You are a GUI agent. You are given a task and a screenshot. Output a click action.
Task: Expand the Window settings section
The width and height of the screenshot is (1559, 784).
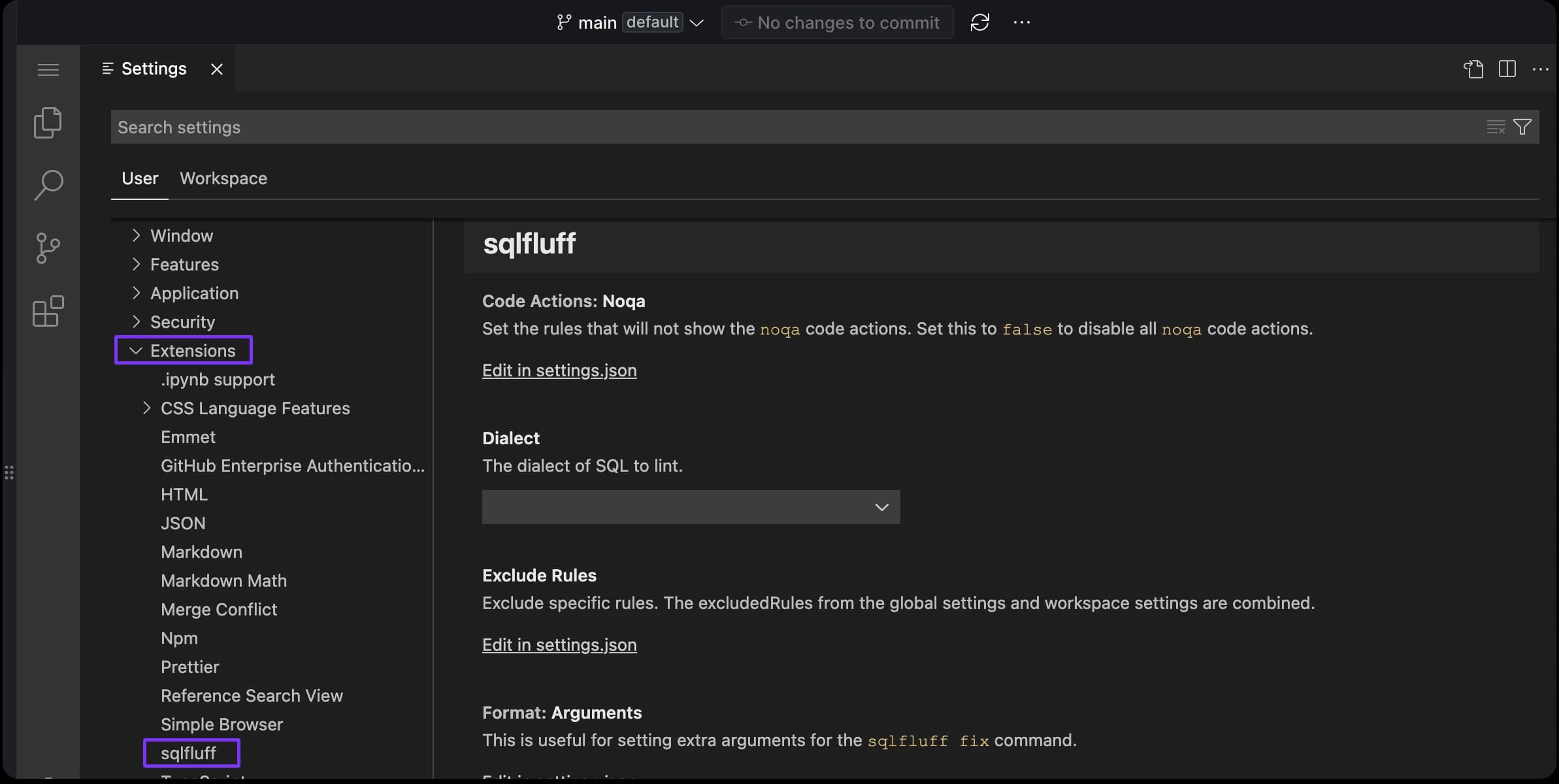(136, 235)
